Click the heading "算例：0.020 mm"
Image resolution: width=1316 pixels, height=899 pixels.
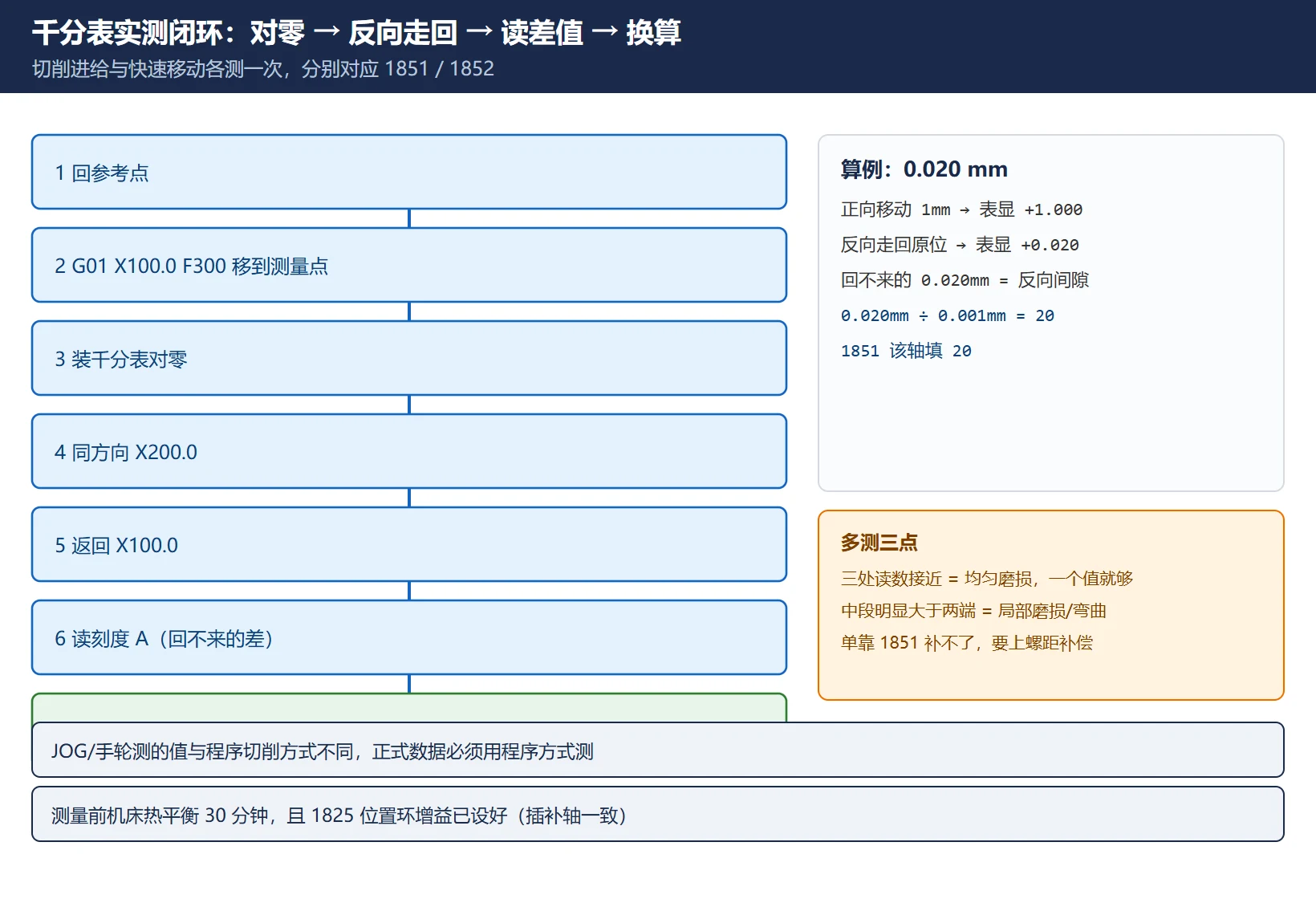924,169
